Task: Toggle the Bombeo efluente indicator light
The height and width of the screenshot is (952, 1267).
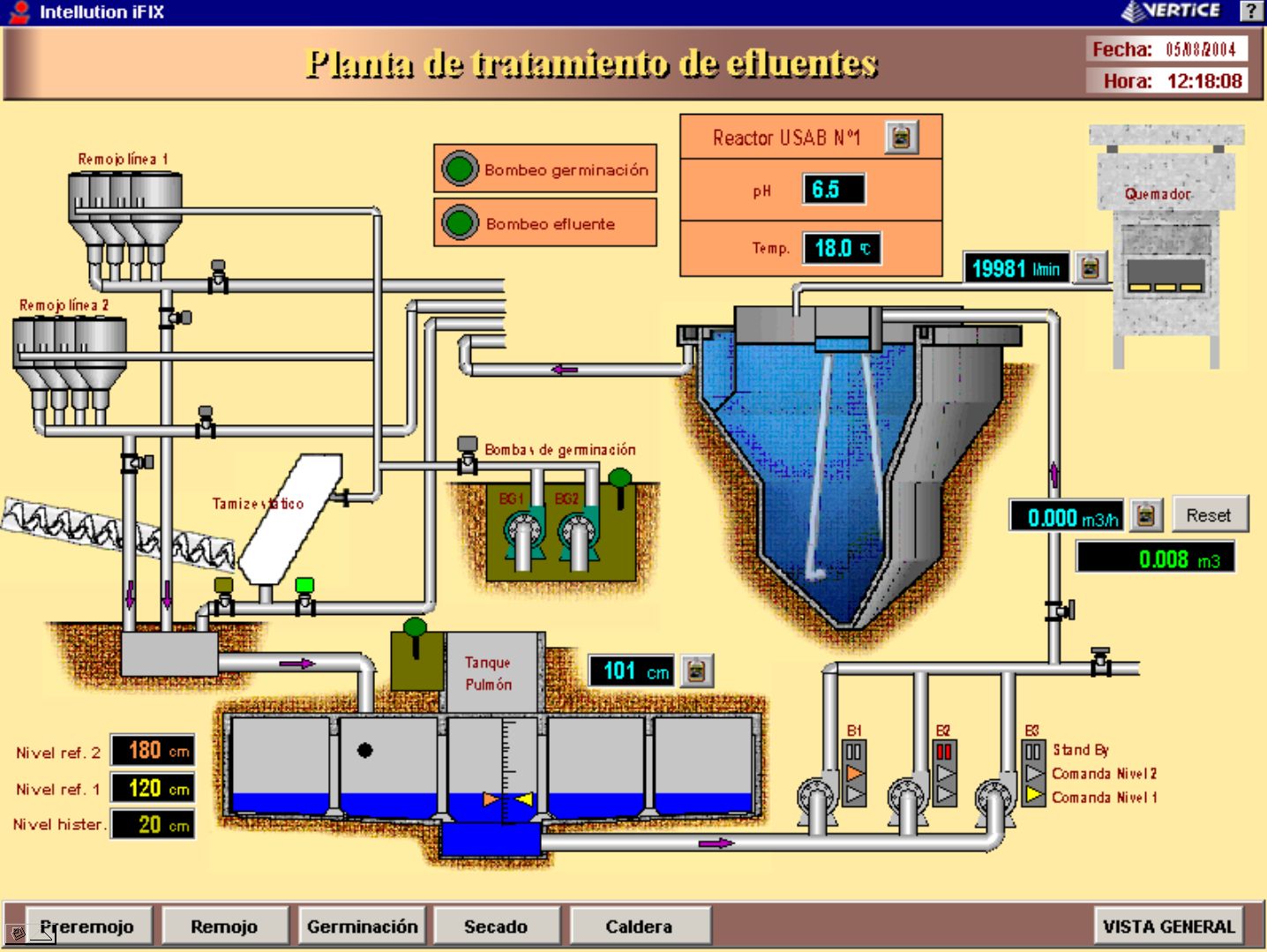Action: point(460,222)
